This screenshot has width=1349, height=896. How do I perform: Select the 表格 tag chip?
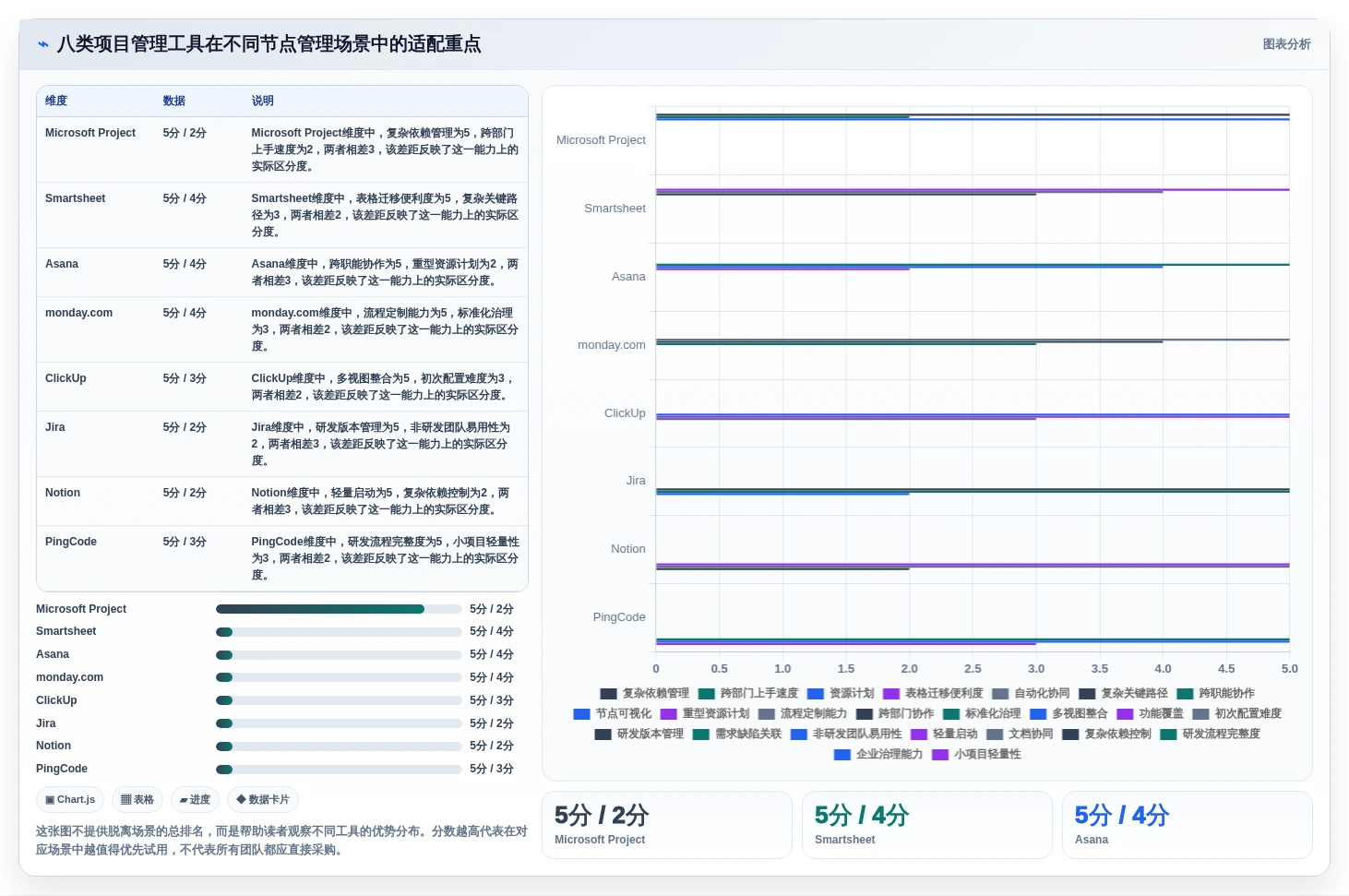137,799
